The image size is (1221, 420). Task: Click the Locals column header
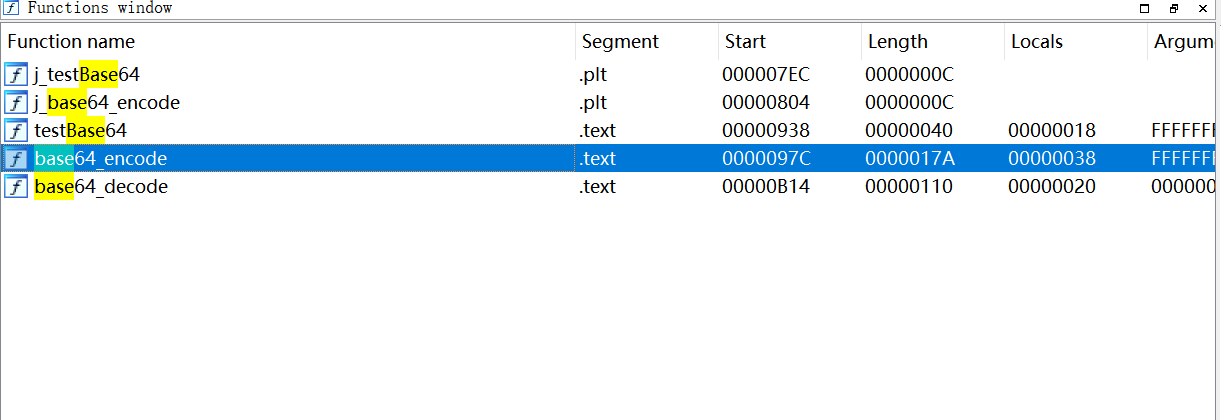(x=1036, y=42)
